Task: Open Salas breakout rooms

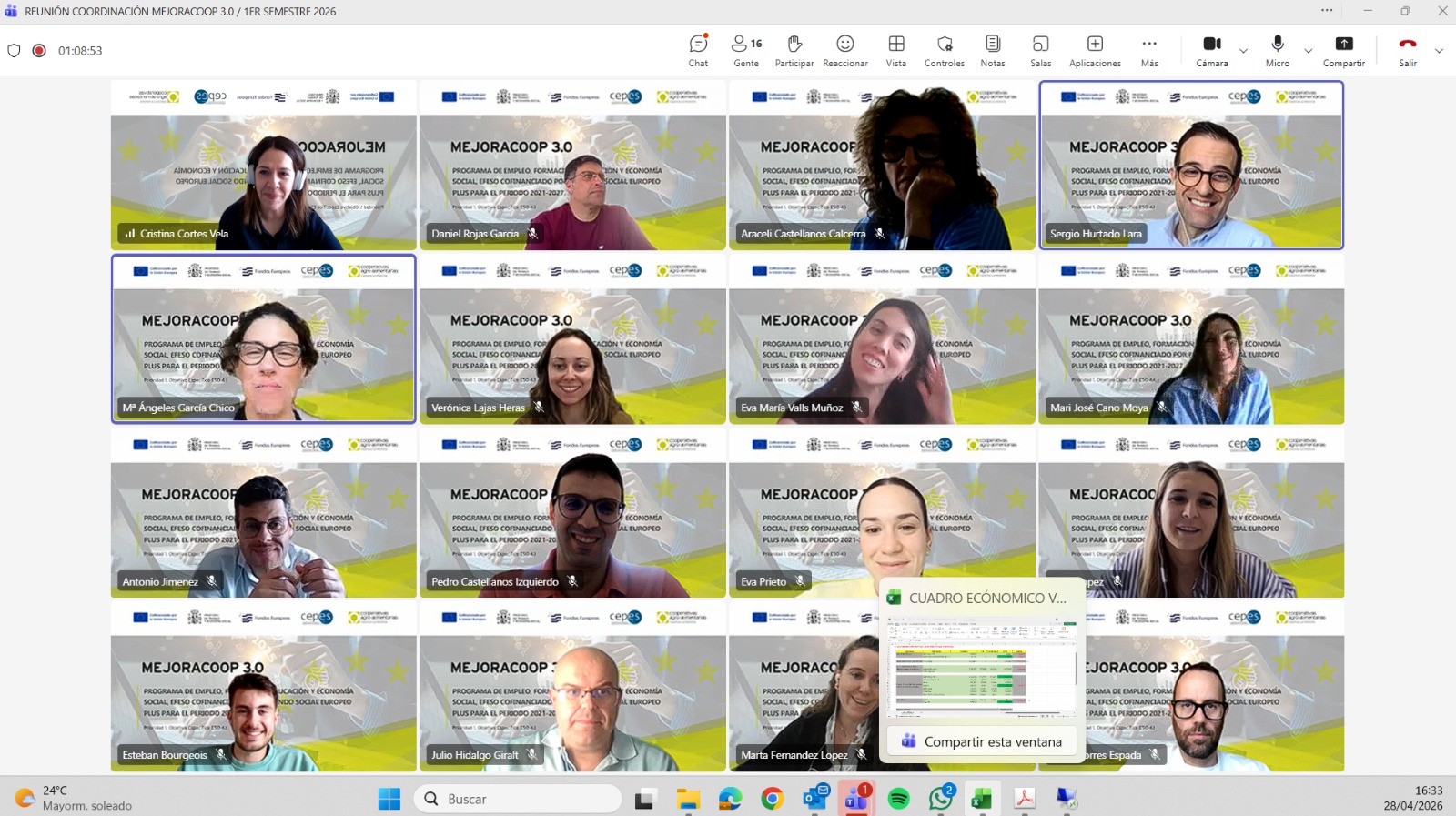Action: [x=1040, y=50]
